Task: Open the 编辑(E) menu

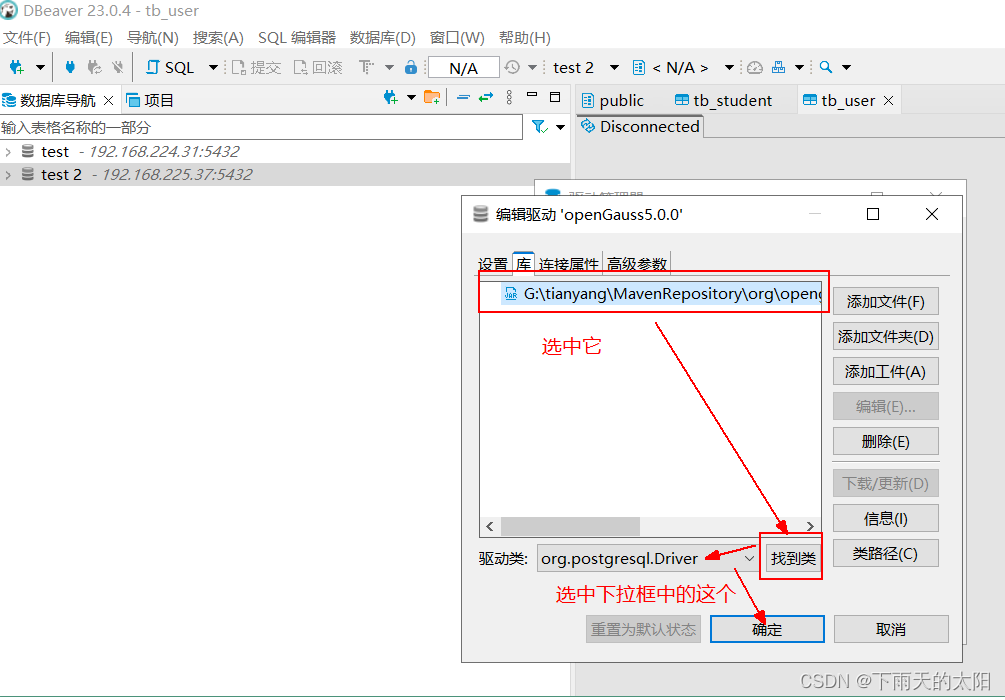Action: tap(88, 38)
